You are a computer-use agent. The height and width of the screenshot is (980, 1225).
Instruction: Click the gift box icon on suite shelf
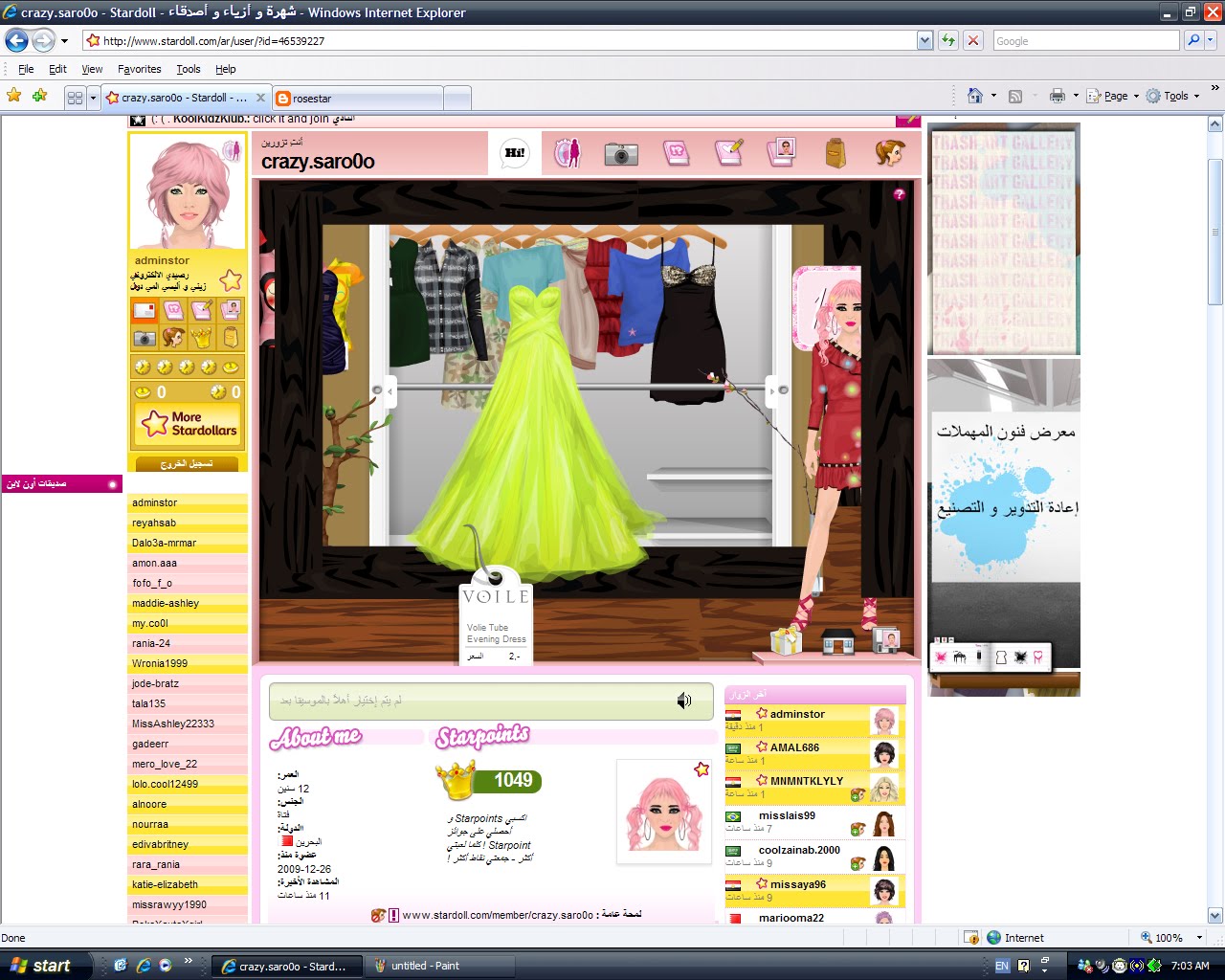point(786,640)
